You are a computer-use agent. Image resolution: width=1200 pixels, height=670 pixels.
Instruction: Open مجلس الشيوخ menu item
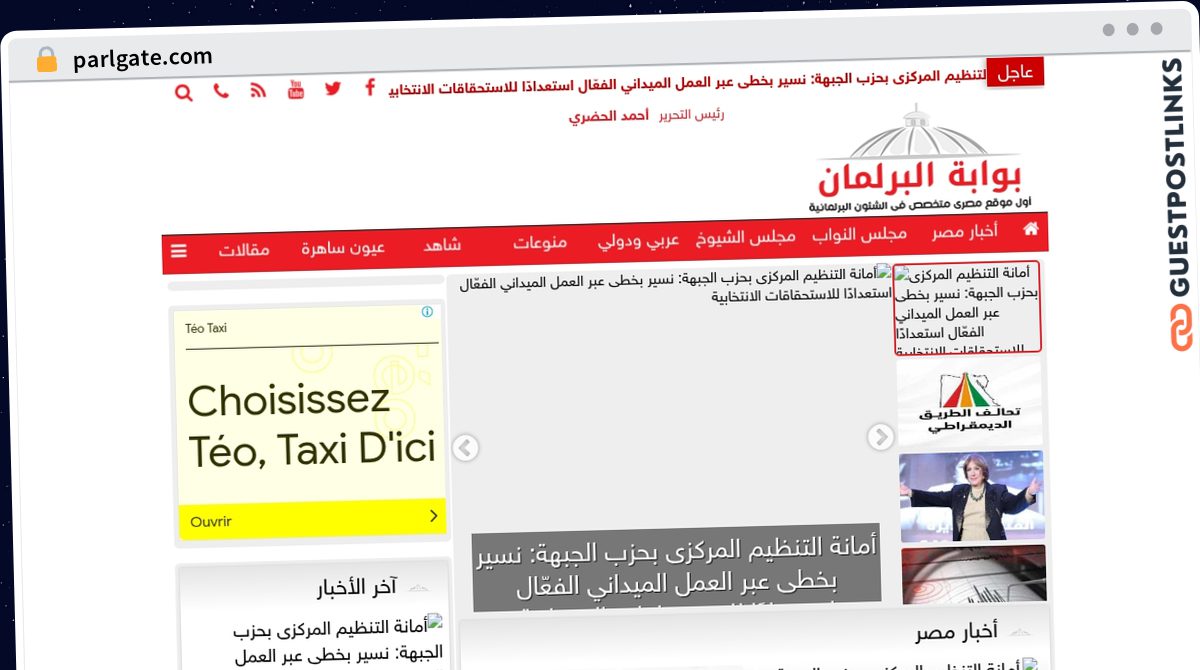746,238
